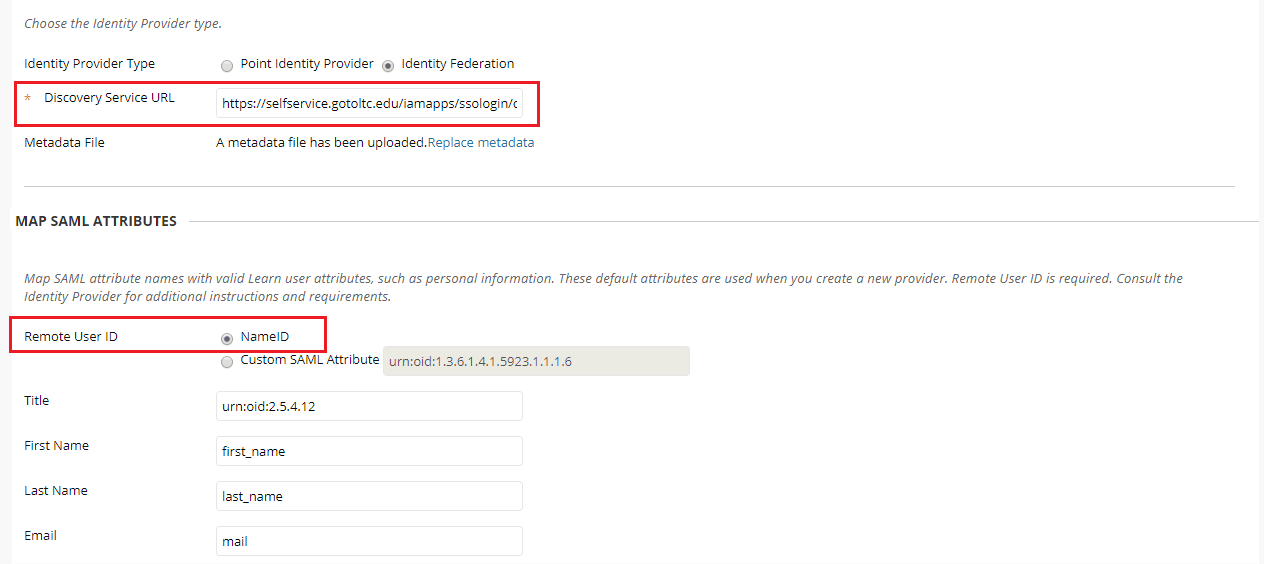Click the Discovery Service URL input field

[x=369, y=103]
